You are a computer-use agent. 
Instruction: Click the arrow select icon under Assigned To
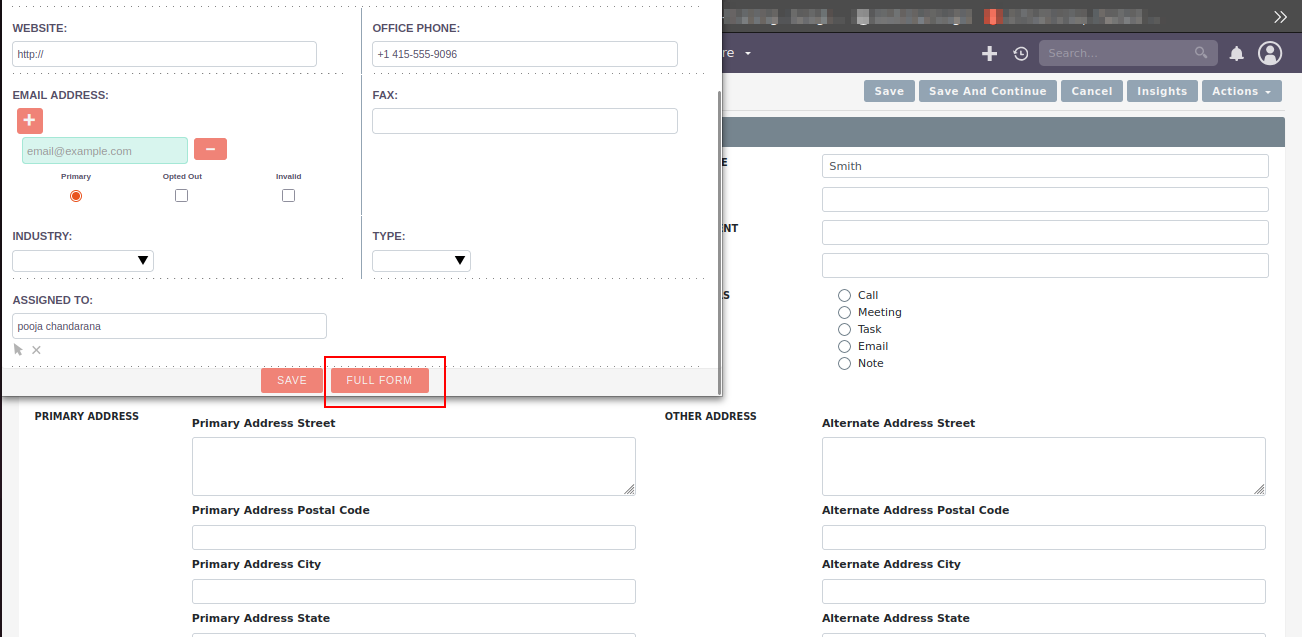(x=18, y=350)
